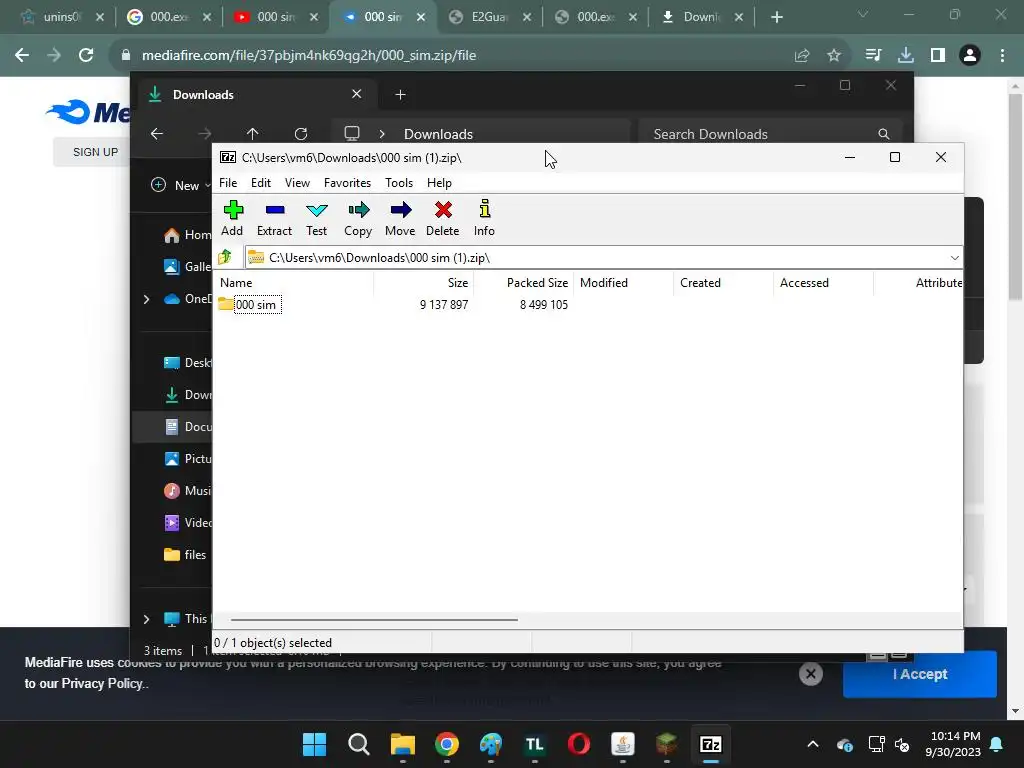This screenshot has height=768, width=1024.
Task: Open Desktop in File Explorer sidebar
Action: (187, 363)
